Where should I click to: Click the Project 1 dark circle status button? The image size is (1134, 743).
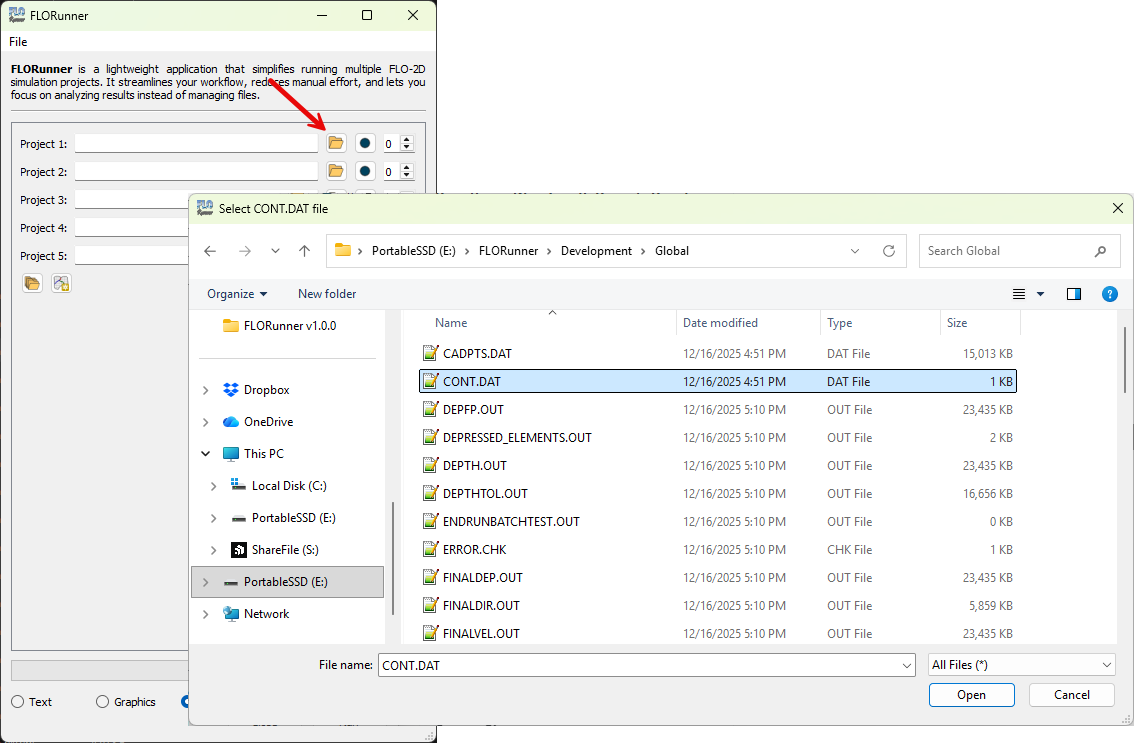(366, 144)
